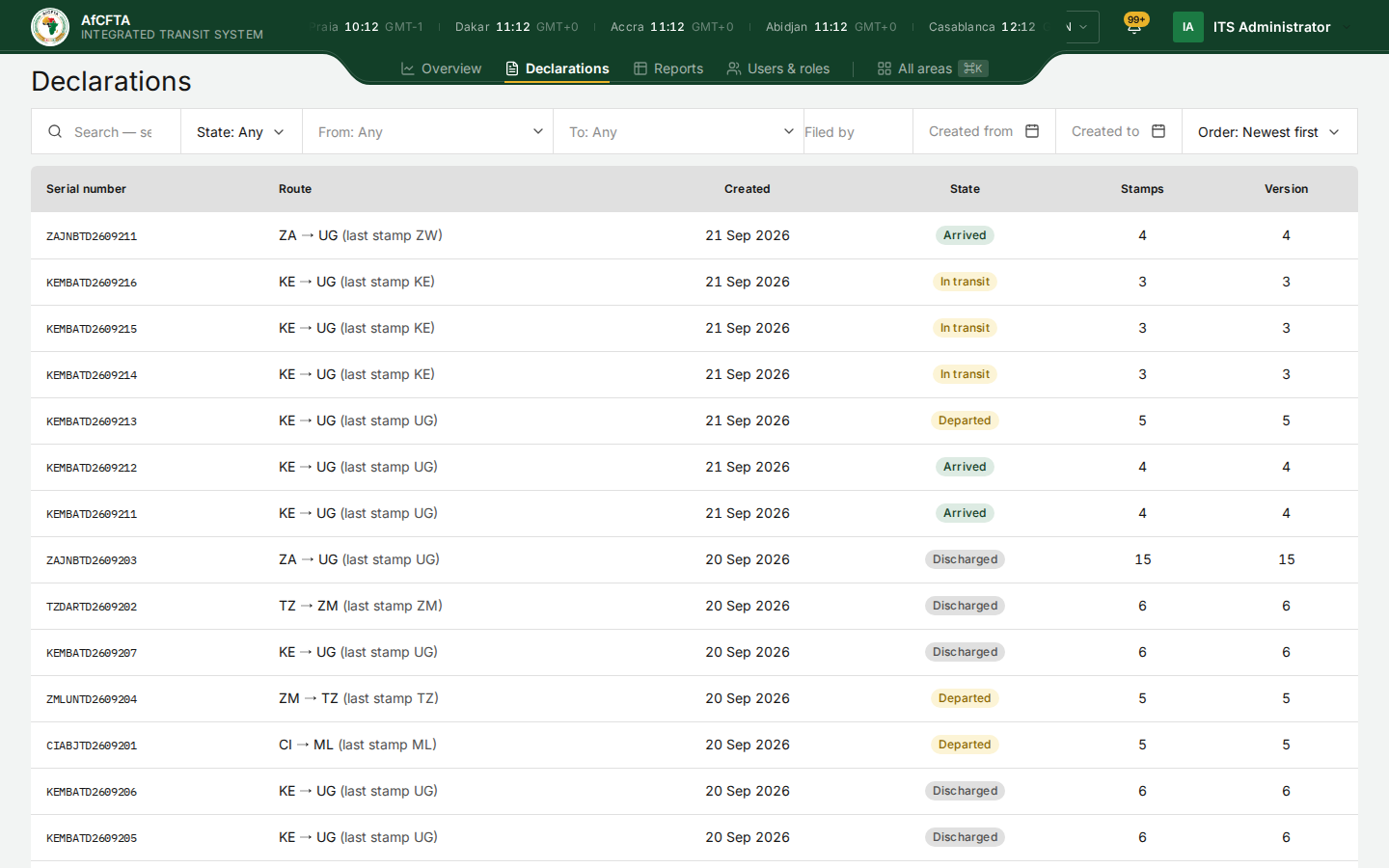Select the Declarations tab
Image resolution: width=1389 pixels, height=868 pixels.
tap(557, 68)
